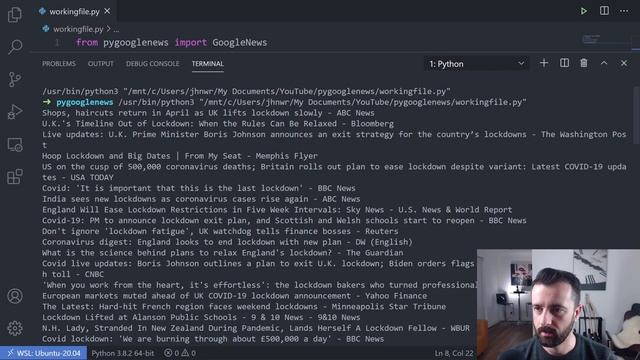This screenshot has width=640, height=360.
Task: Click the Bloomberg 'U.K.'s Timeline Out of Lockdown' line
Action: 218,124
